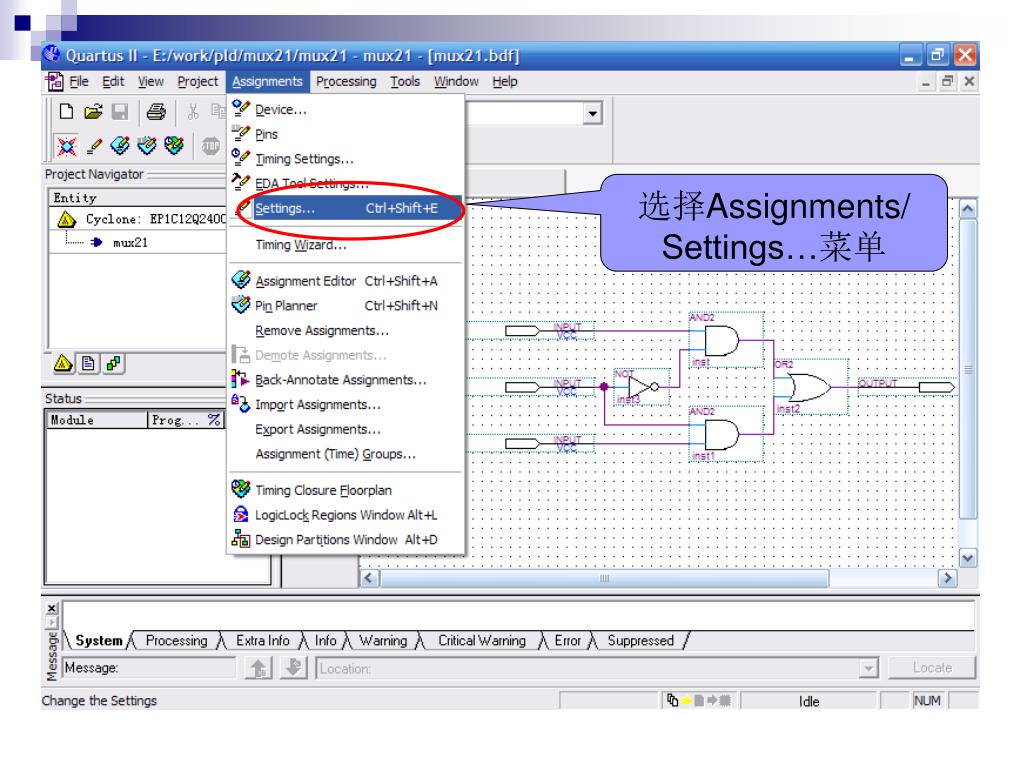The image size is (1024, 768).
Task: Select the OR2 gate labeled inst2
Action: [810, 388]
